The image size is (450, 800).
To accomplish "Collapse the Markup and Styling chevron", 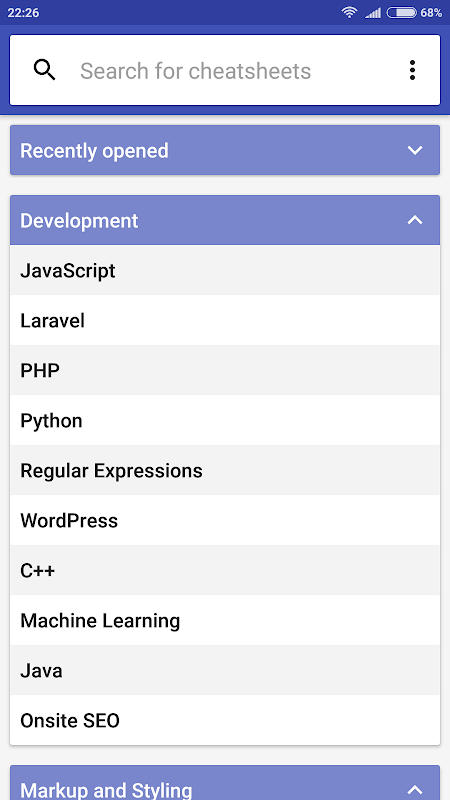I will coord(415,790).
